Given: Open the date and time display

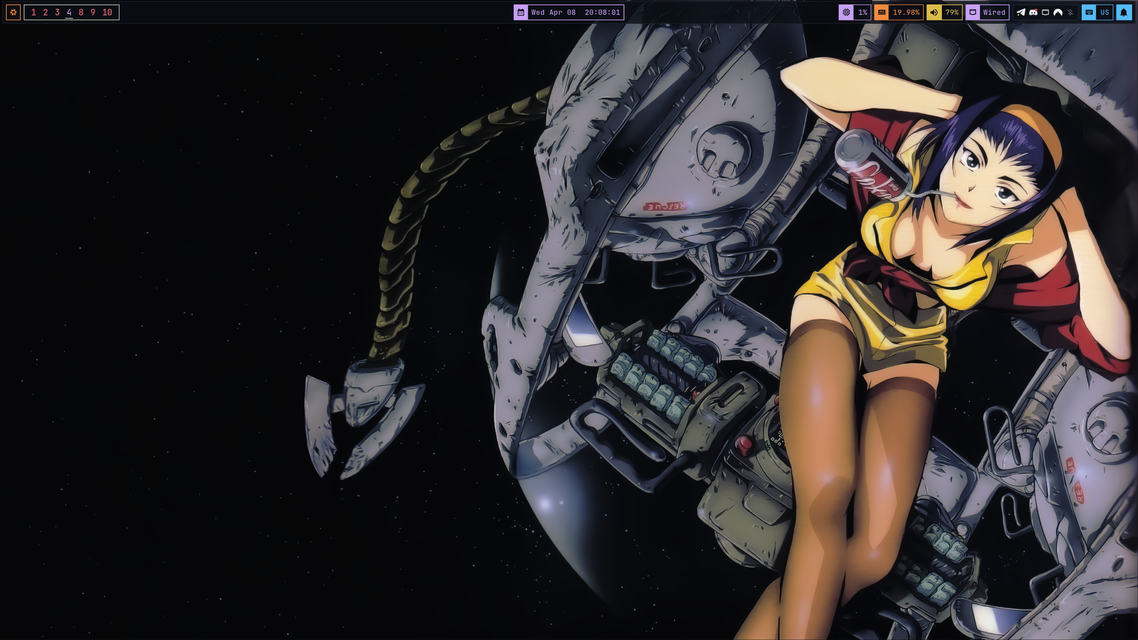Looking at the screenshot, I should click(x=575, y=12).
